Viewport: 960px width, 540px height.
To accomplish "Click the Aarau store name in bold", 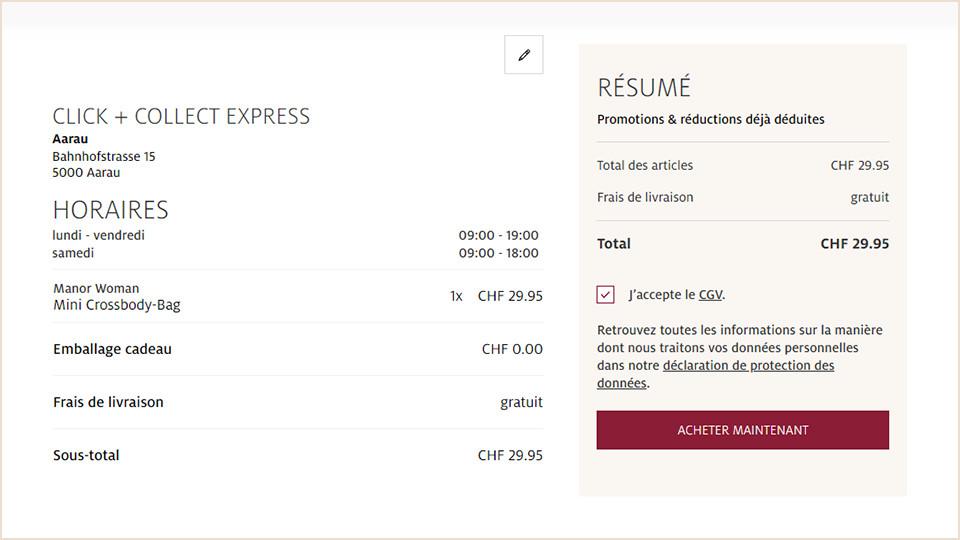I will click(x=70, y=139).
